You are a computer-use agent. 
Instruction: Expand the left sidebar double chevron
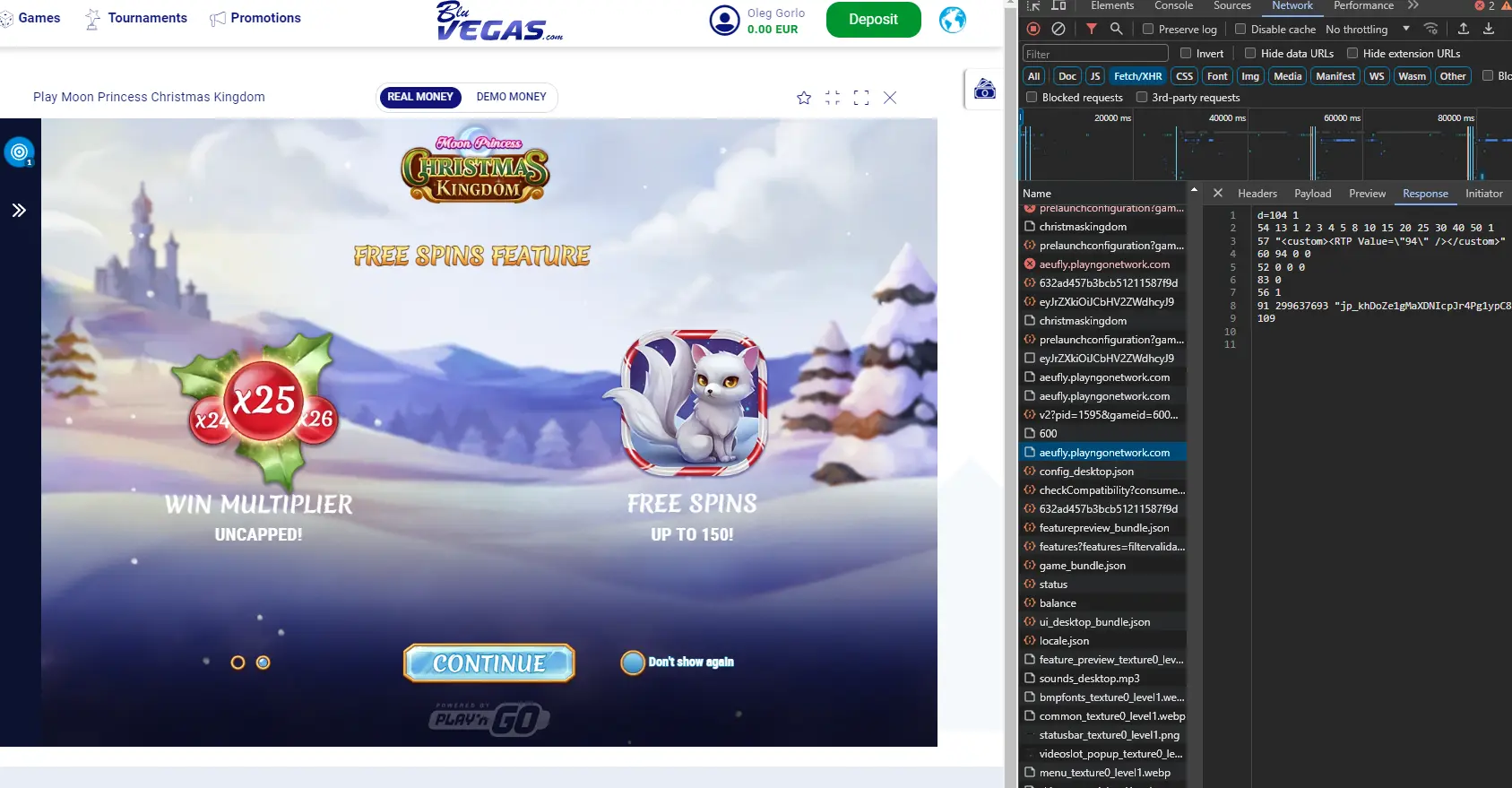pyautogui.click(x=19, y=211)
